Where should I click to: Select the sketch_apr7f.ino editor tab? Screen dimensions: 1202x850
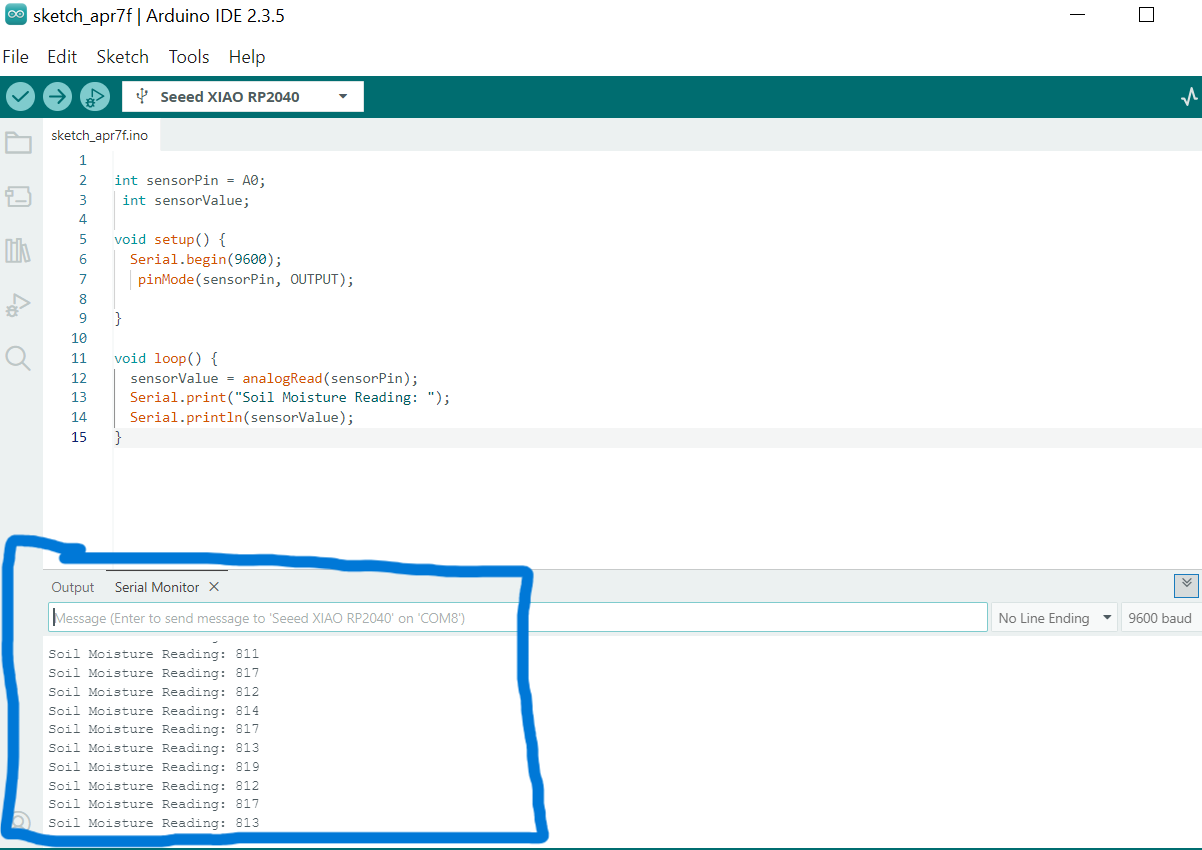pos(99,135)
